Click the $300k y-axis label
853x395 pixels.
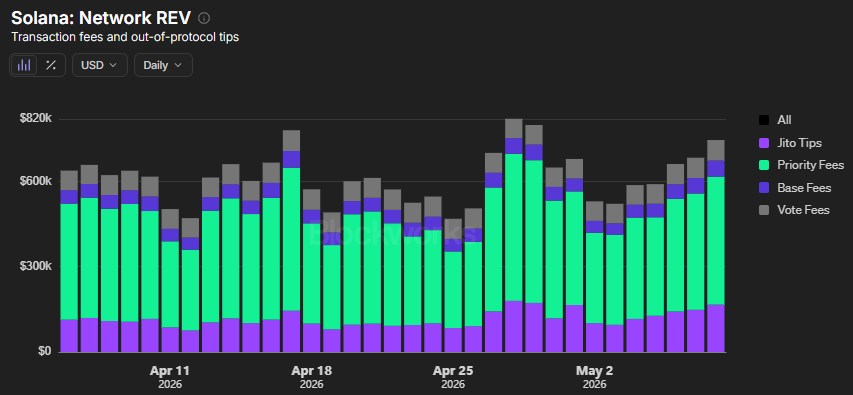37,267
